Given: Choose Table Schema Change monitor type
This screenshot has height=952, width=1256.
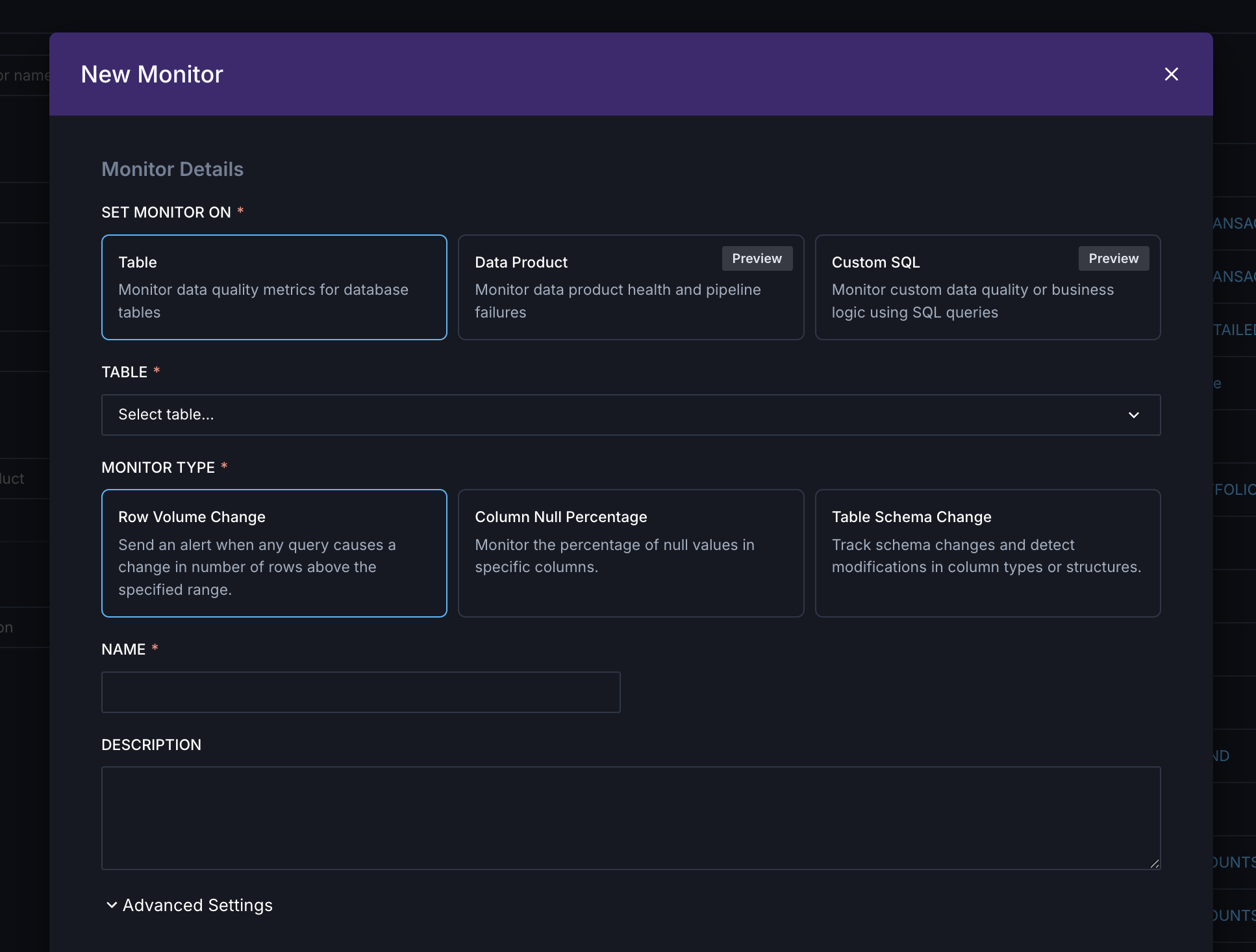Looking at the screenshot, I should 987,553.
